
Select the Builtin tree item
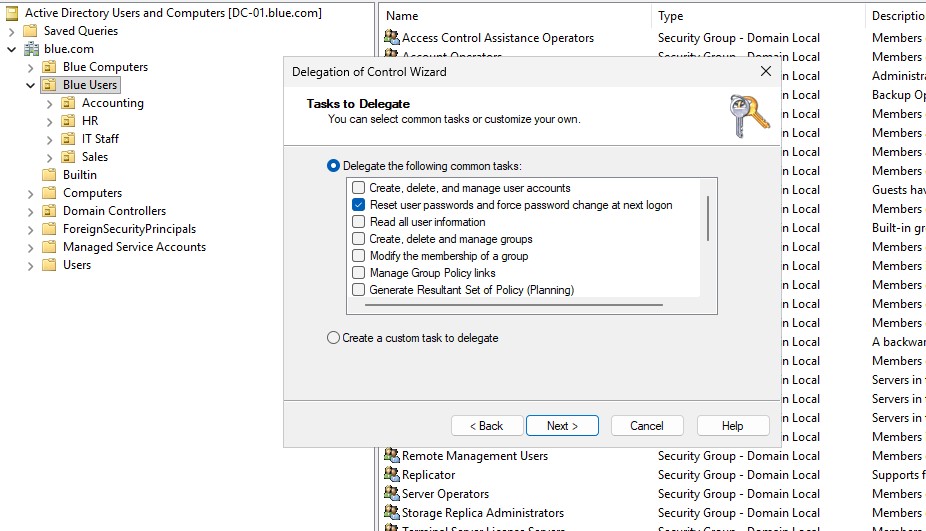80,175
